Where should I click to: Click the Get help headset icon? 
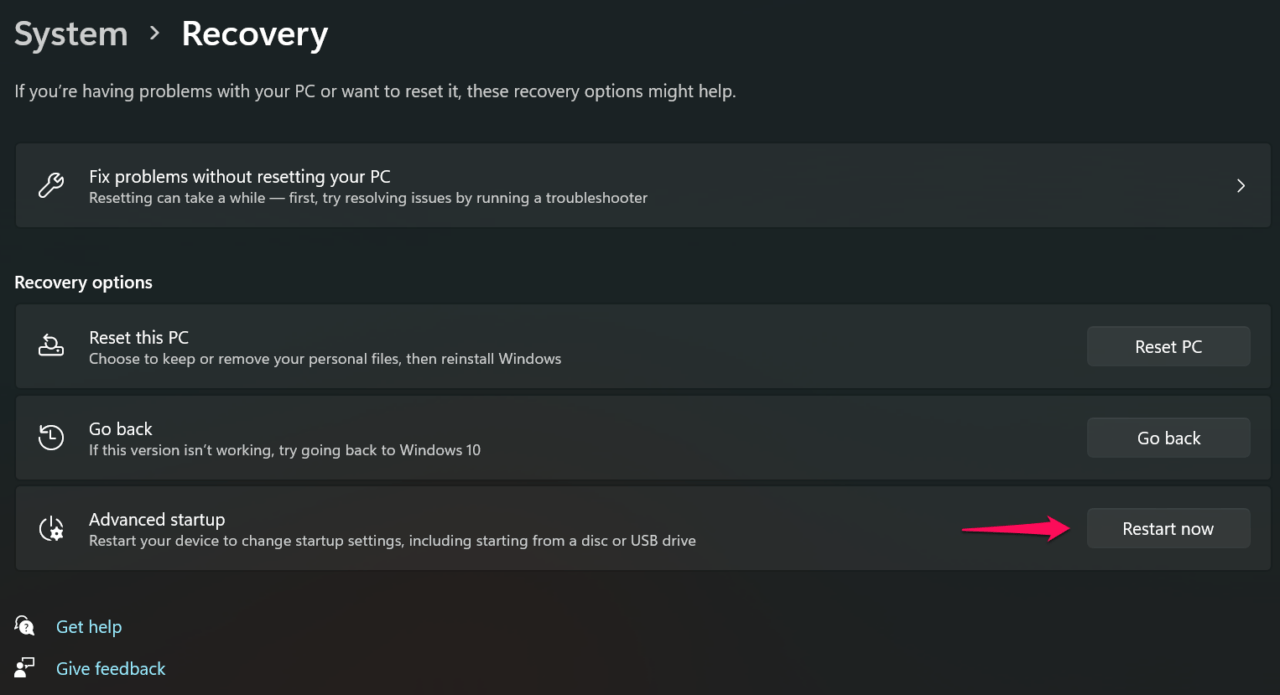(24, 625)
